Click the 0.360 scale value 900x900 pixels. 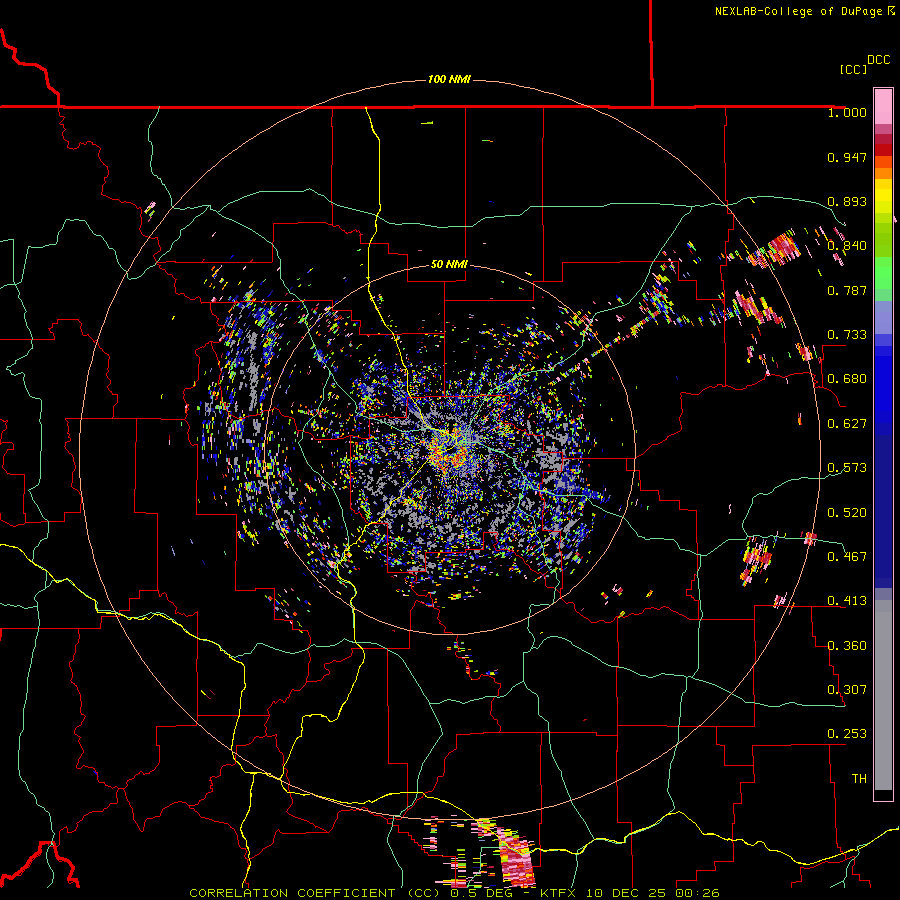[x=847, y=646]
